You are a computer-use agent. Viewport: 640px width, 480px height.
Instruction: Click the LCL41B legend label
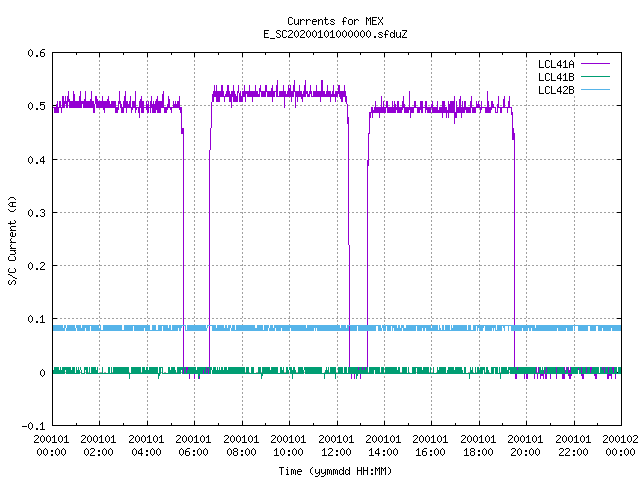(556, 77)
